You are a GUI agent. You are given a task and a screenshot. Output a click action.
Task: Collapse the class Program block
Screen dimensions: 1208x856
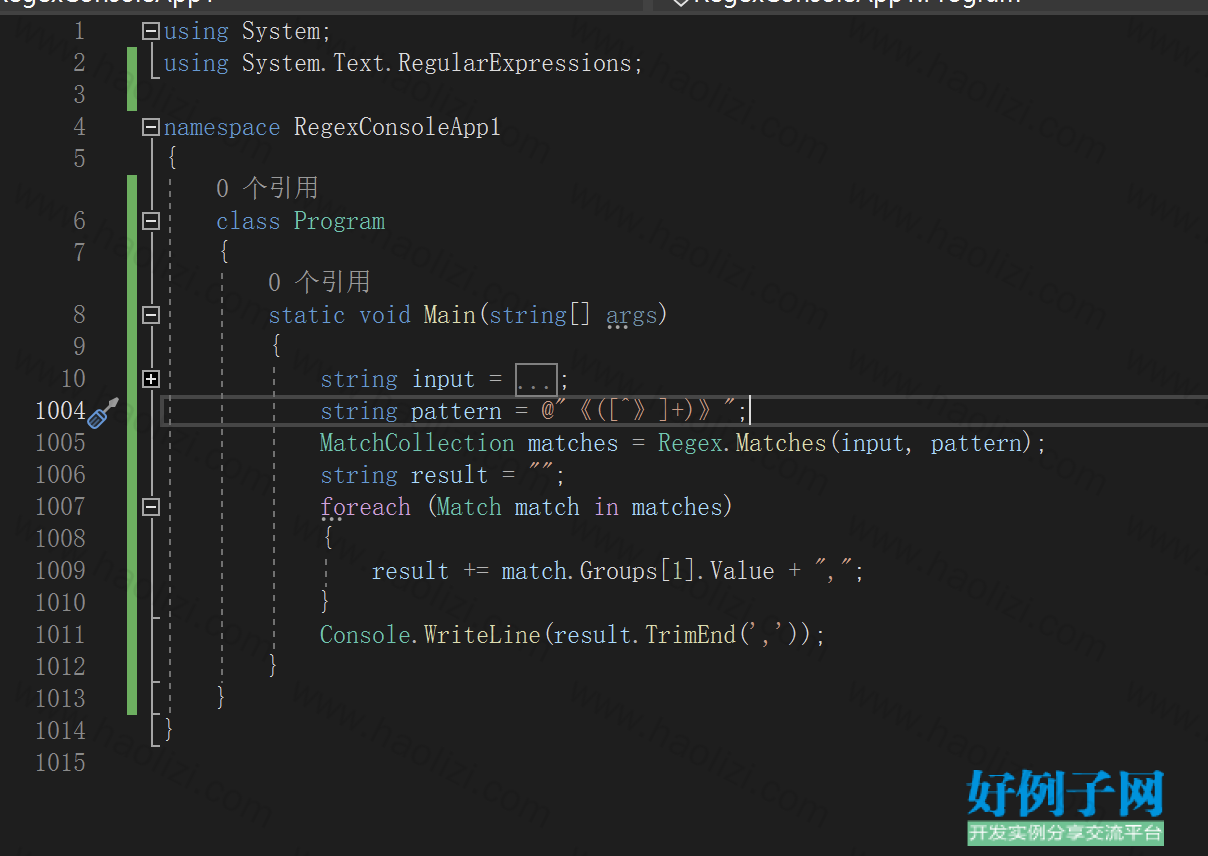coord(151,221)
